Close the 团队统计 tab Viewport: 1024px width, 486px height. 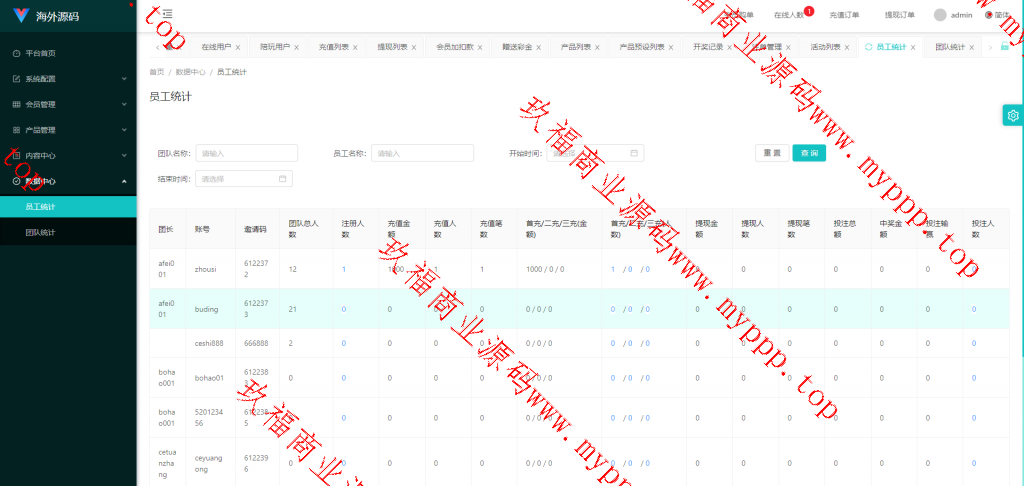coord(971,48)
